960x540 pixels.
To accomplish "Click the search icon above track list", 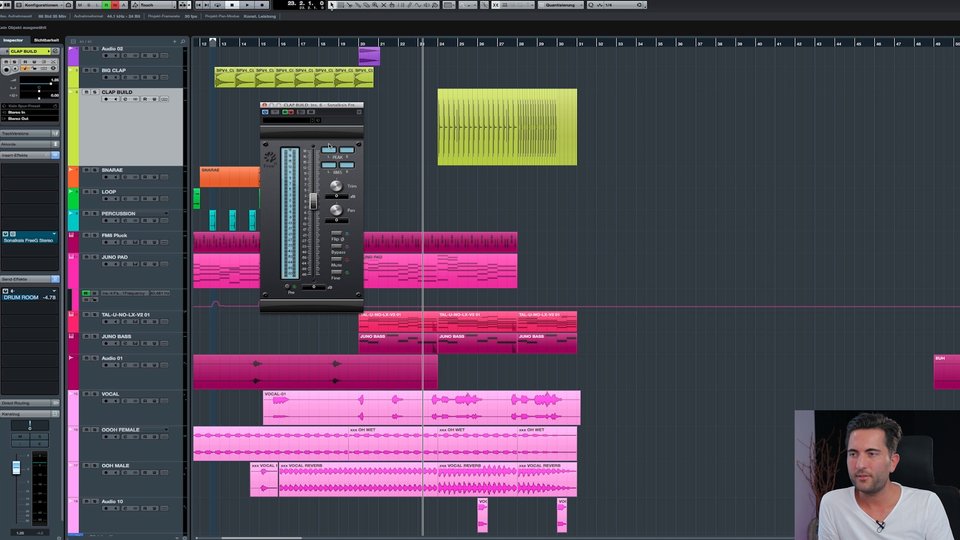I will (x=182, y=42).
